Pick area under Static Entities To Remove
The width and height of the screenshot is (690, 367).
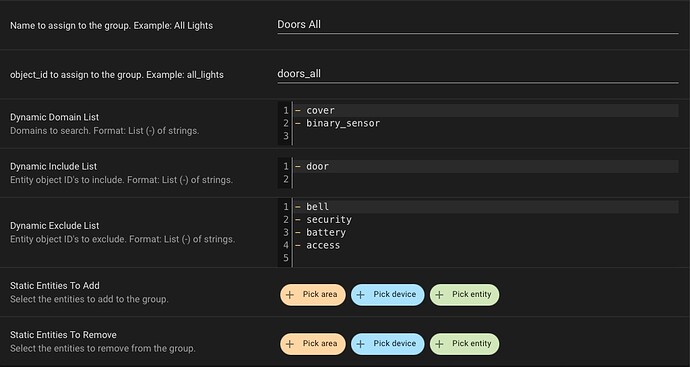tap(313, 344)
